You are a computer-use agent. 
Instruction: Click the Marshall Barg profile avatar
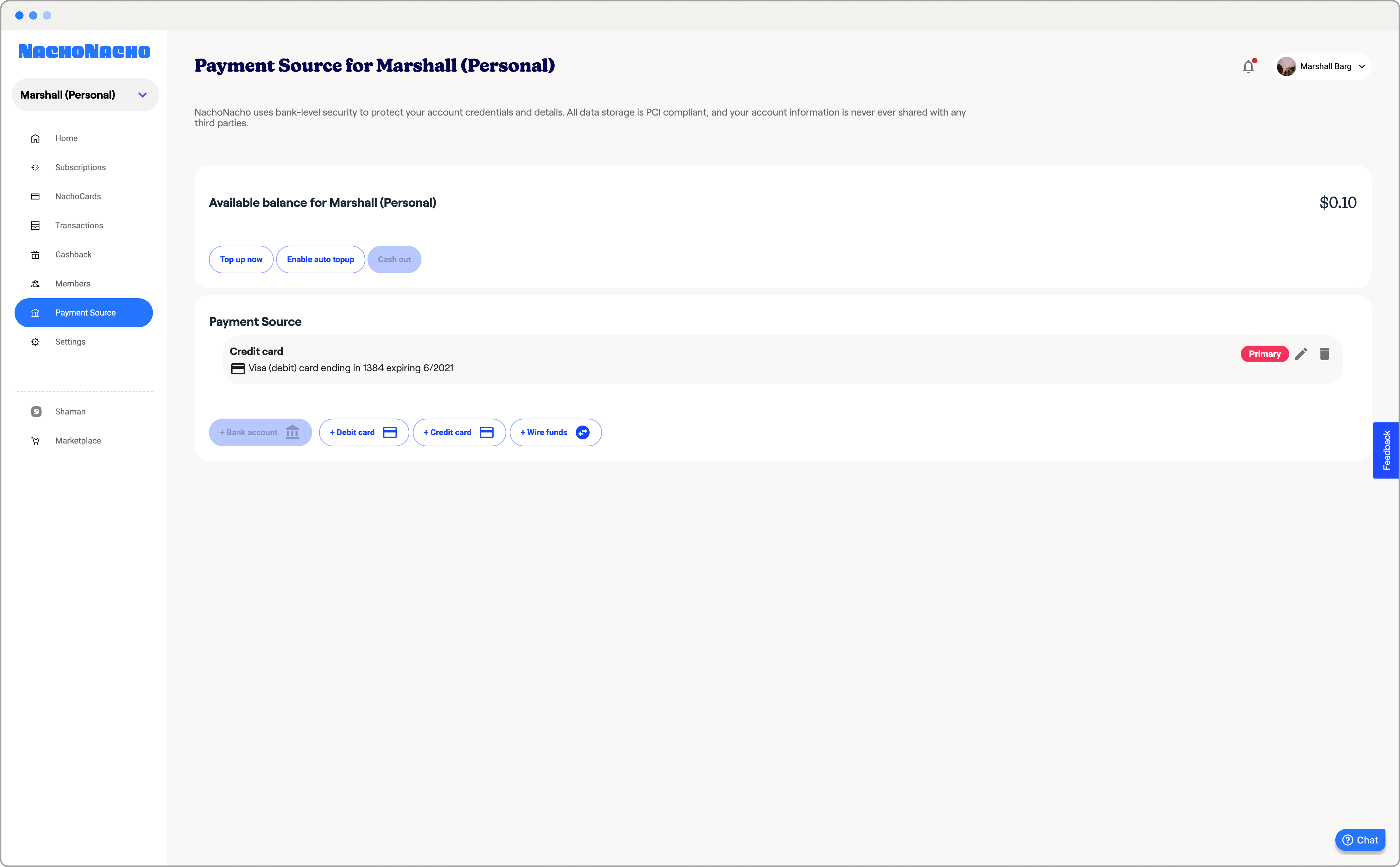[1286, 66]
